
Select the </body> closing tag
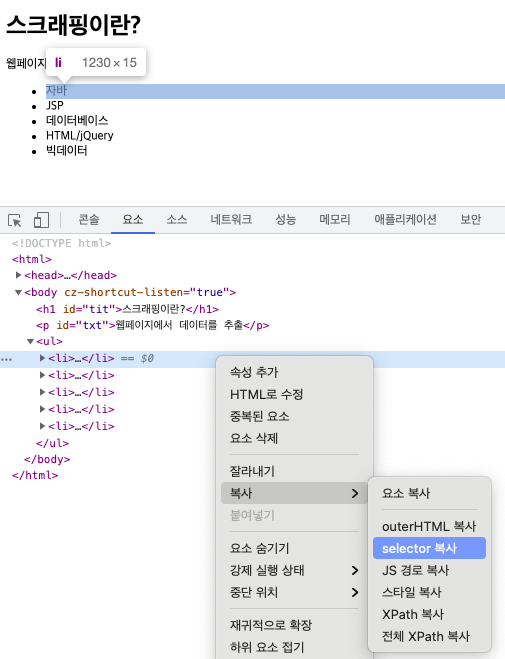[47, 459]
